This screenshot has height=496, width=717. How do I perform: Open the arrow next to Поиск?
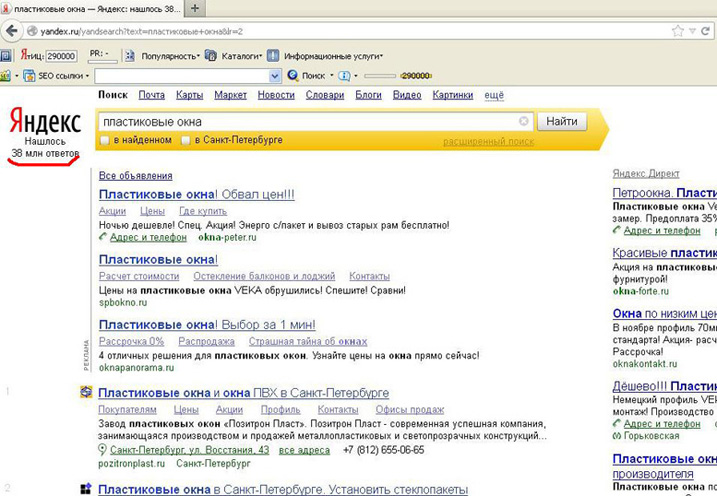(332, 76)
